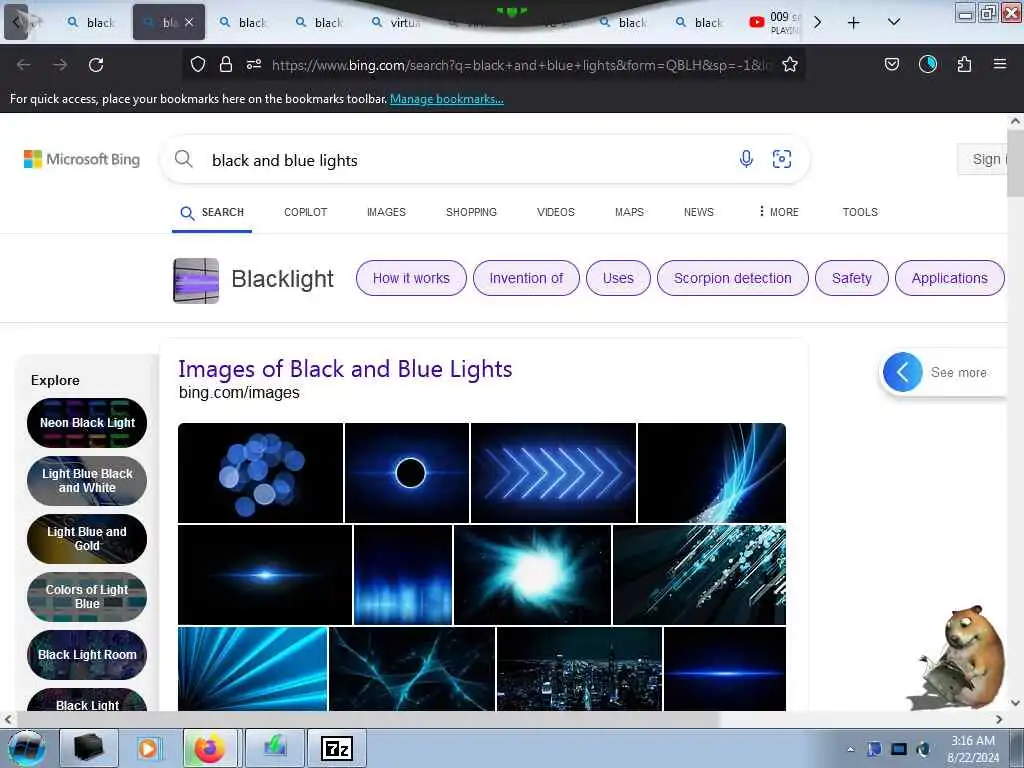This screenshot has width=1024, height=768.
Task: Switch to the 'virtu' browser tab
Action: tap(395, 23)
